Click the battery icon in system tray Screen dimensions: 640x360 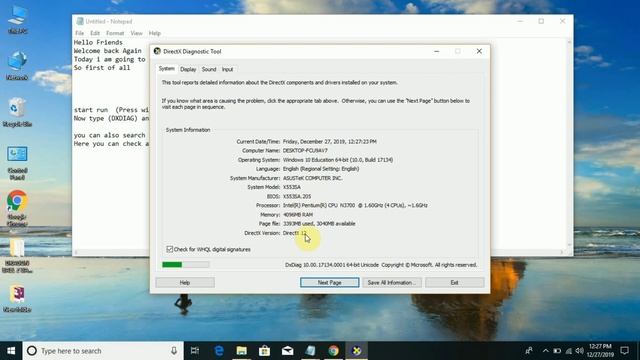click(557, 351)
